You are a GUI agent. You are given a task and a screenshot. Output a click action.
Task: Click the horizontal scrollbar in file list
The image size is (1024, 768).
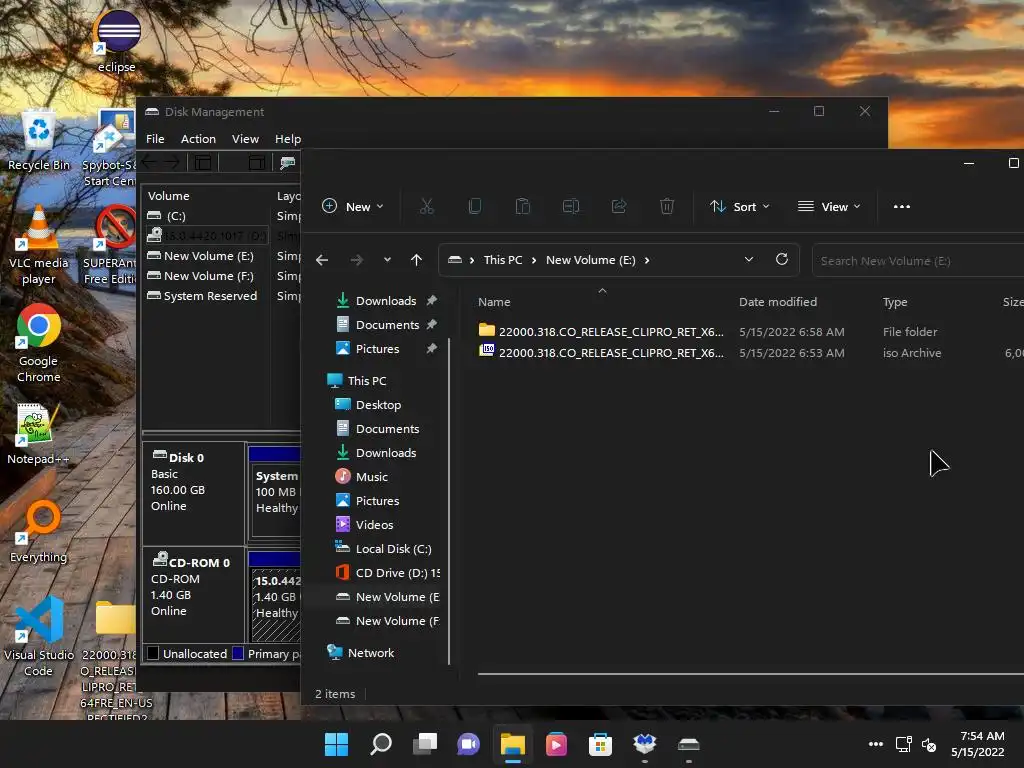pos(750,673)
